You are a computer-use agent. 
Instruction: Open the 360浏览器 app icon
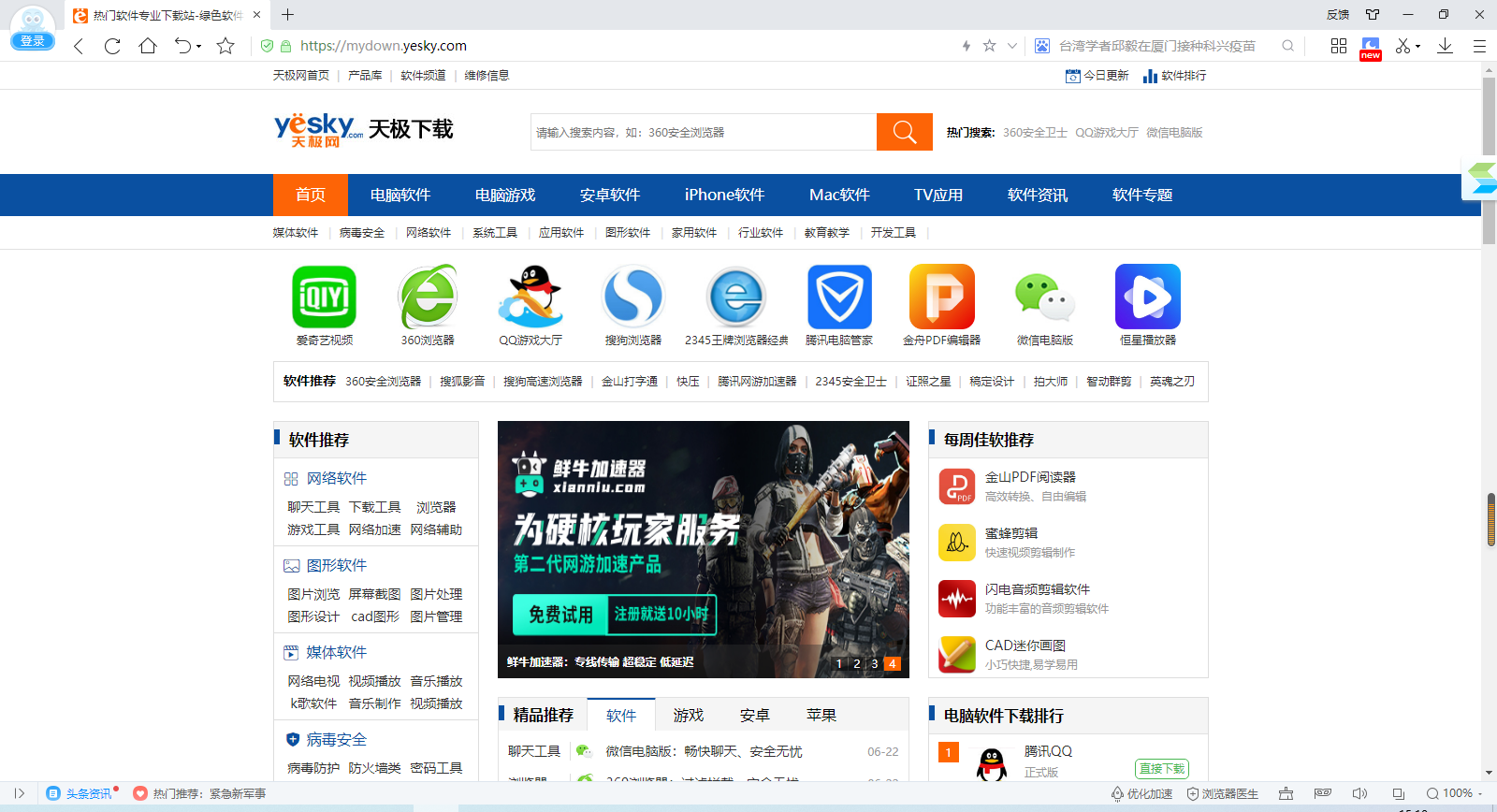(x=428, y=297)
